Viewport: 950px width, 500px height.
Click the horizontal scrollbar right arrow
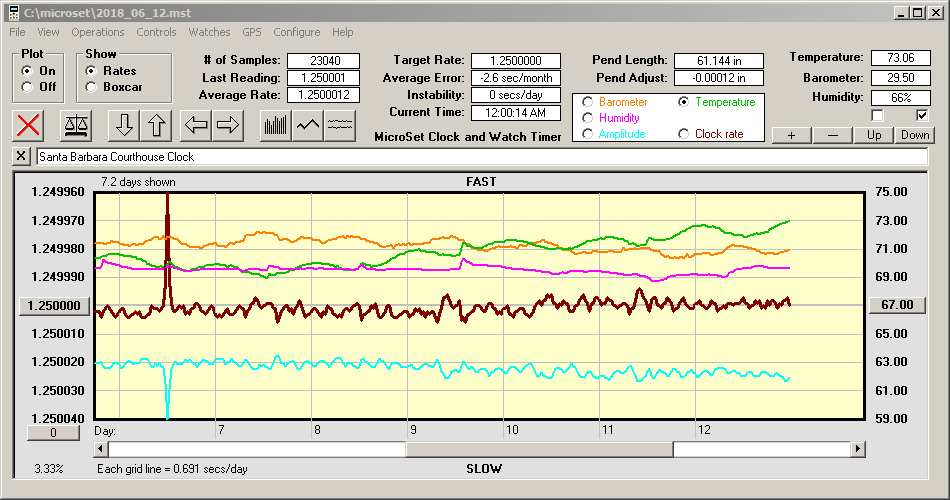tap(858, 450)
